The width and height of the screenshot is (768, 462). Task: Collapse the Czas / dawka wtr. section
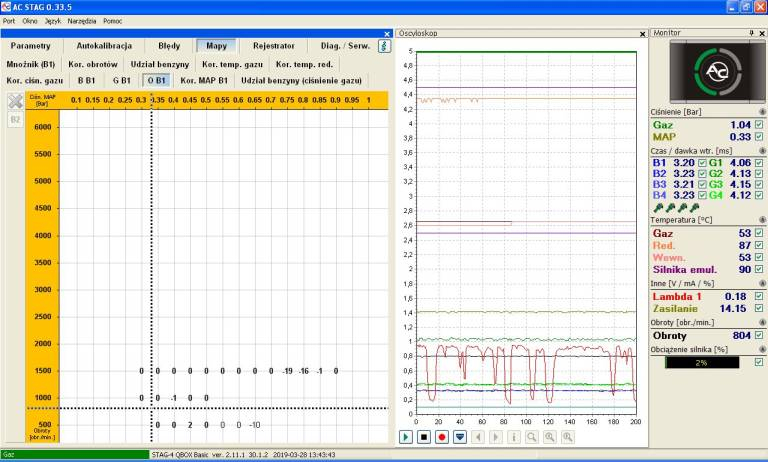[x=762, y=151]
